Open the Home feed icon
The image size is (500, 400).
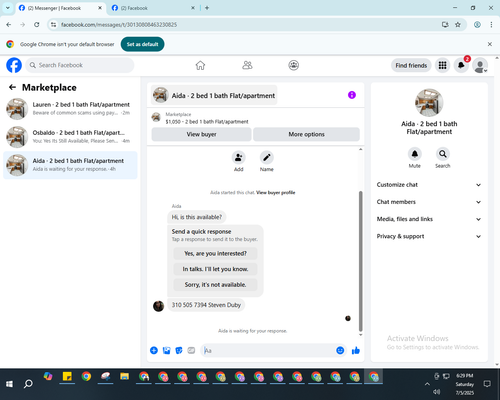point(200,65)
